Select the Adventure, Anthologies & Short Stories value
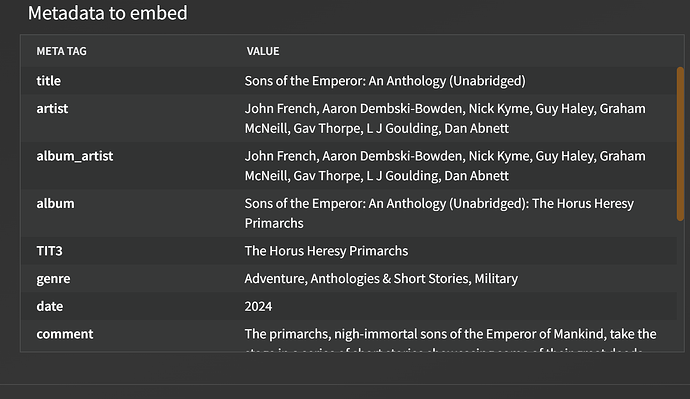The width and height of the screenshot is (690, 399). tap(381, 278)
